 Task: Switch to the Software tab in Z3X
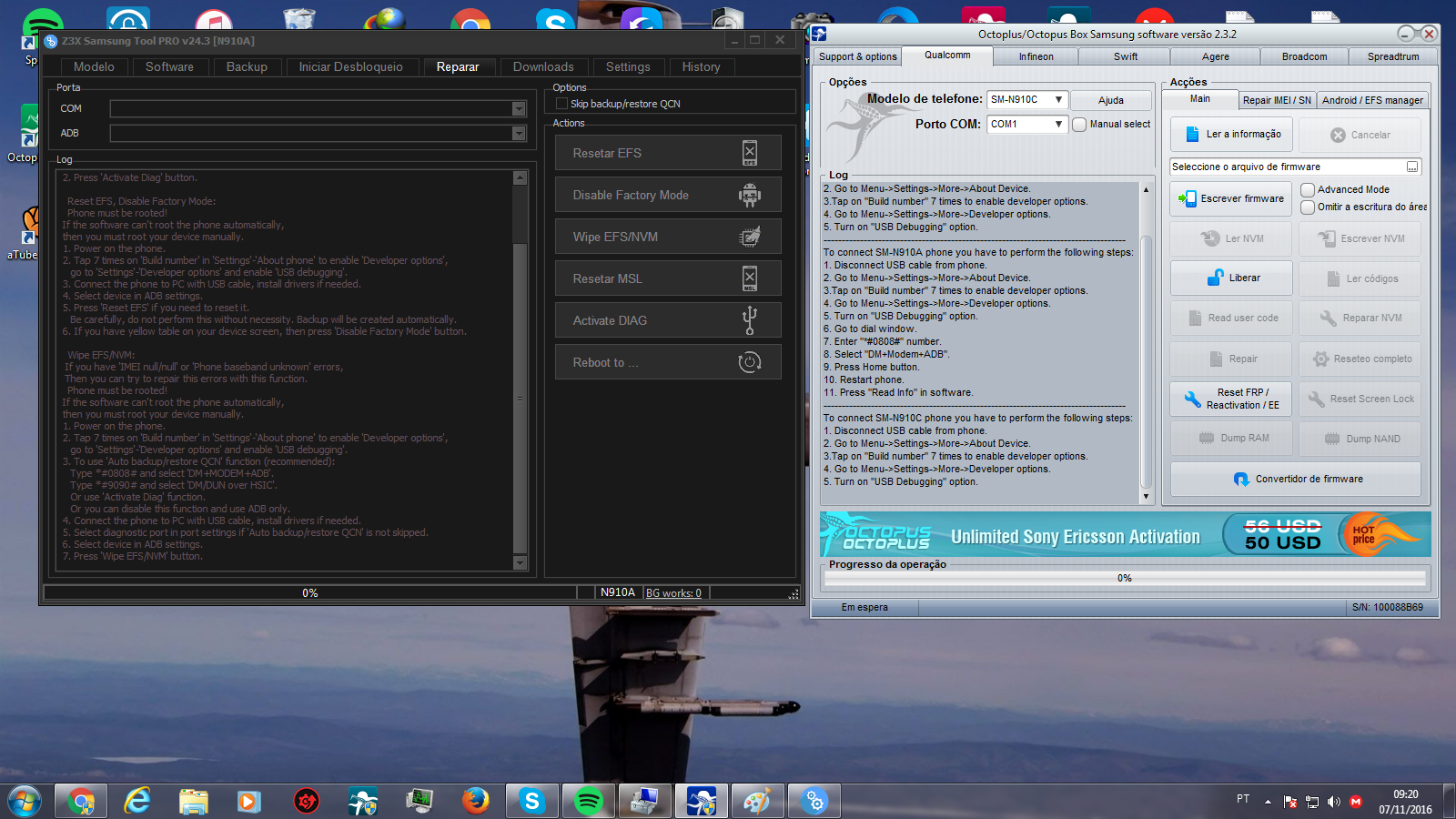[x=169, y=66]
